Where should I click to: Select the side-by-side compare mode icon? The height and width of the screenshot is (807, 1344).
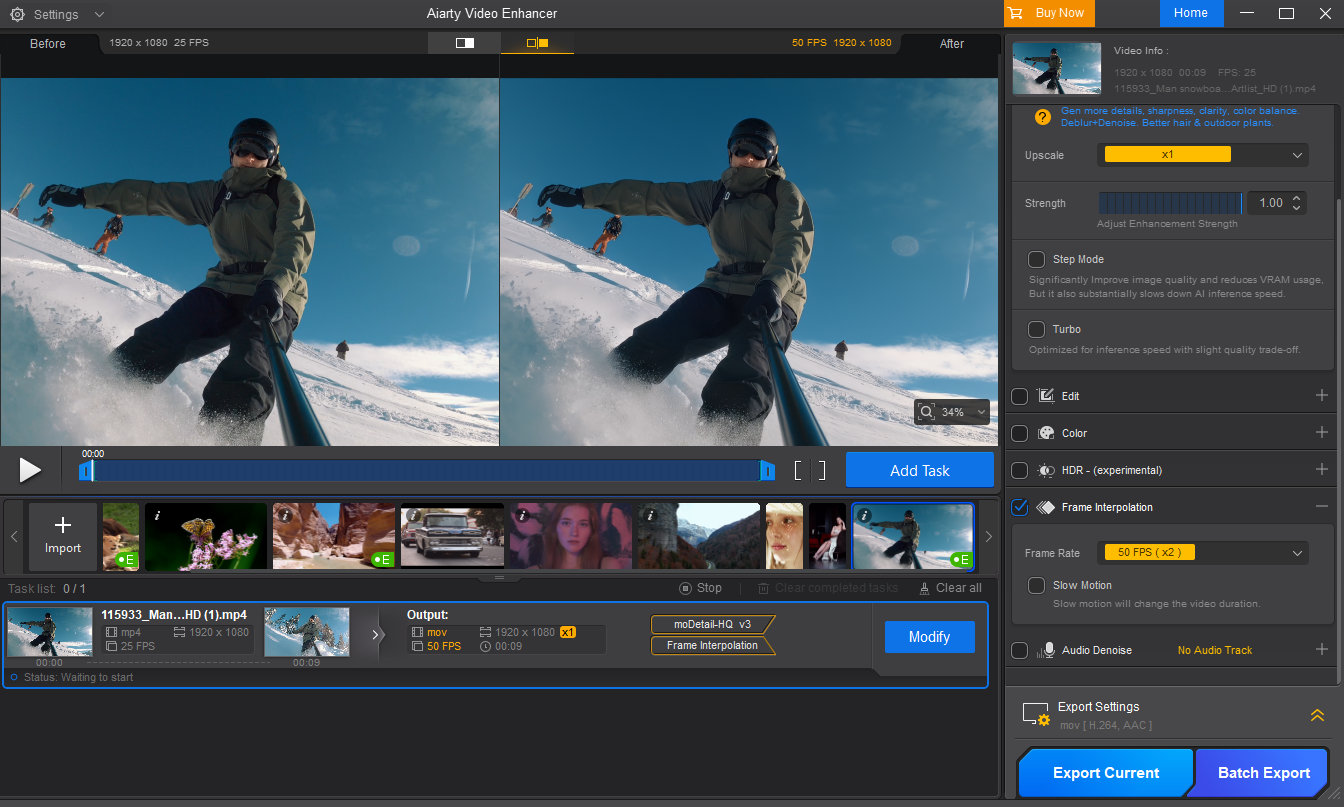coord(538,43)
